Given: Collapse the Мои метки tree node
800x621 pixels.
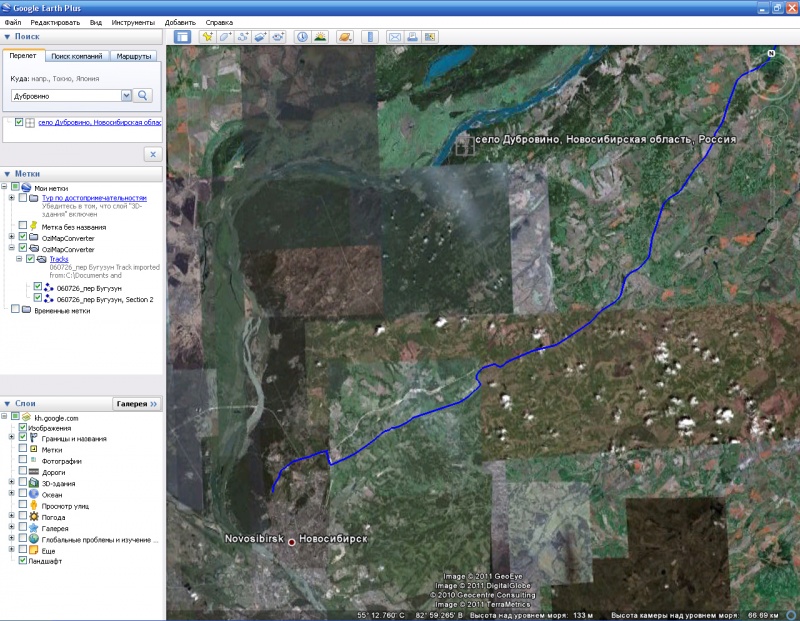Looking at the screenshot, I should (x=5, y=187).
